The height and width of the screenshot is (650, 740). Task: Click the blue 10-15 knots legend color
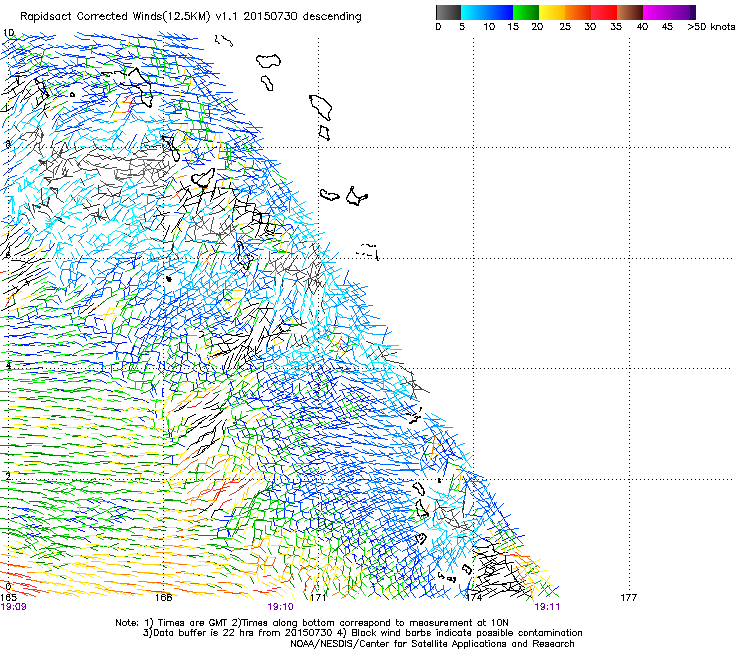pyautogui.click(x=500, y=12)
